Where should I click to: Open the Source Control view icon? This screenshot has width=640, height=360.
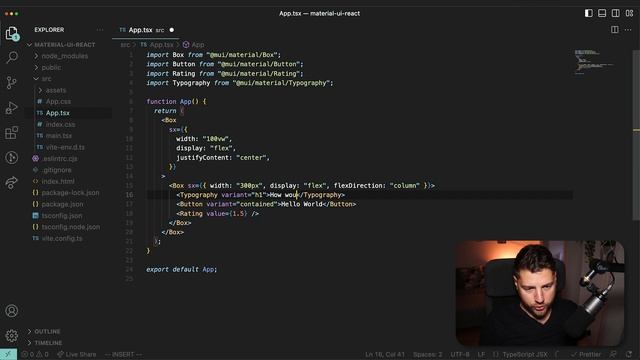[12, 82]
